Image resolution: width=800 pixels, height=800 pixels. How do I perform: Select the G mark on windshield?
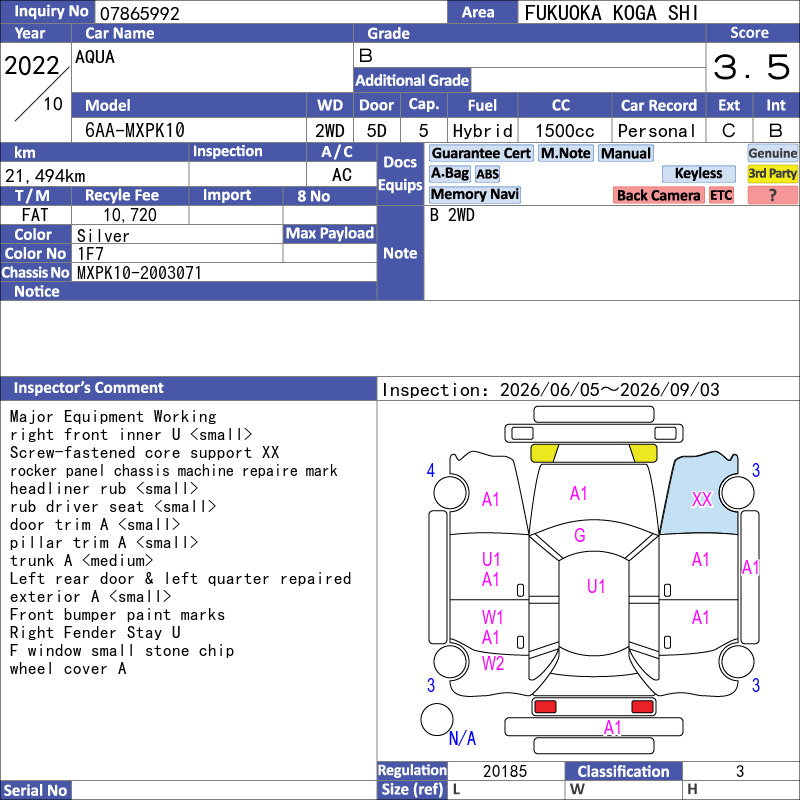580,535
